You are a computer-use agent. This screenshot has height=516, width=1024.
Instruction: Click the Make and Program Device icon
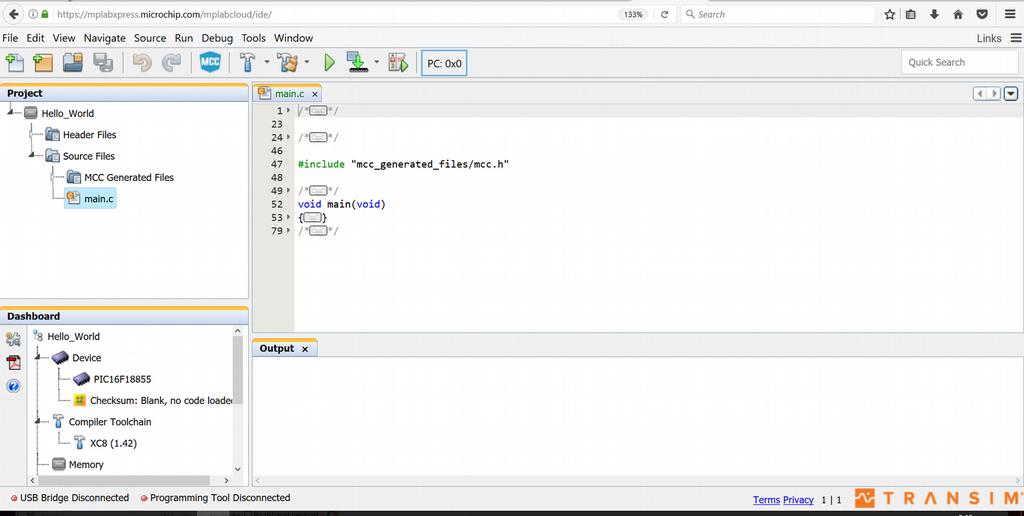(357, 63)
